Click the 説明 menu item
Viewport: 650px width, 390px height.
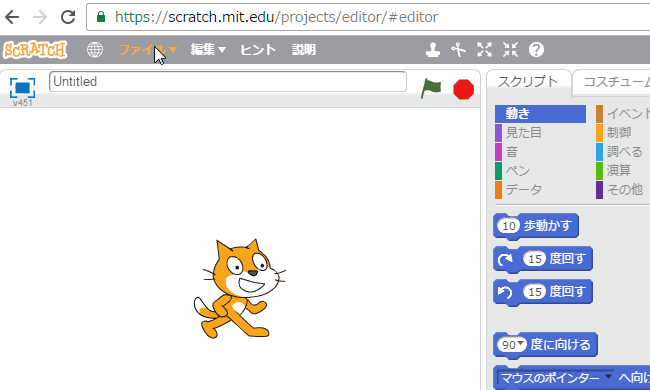[303, 50]
